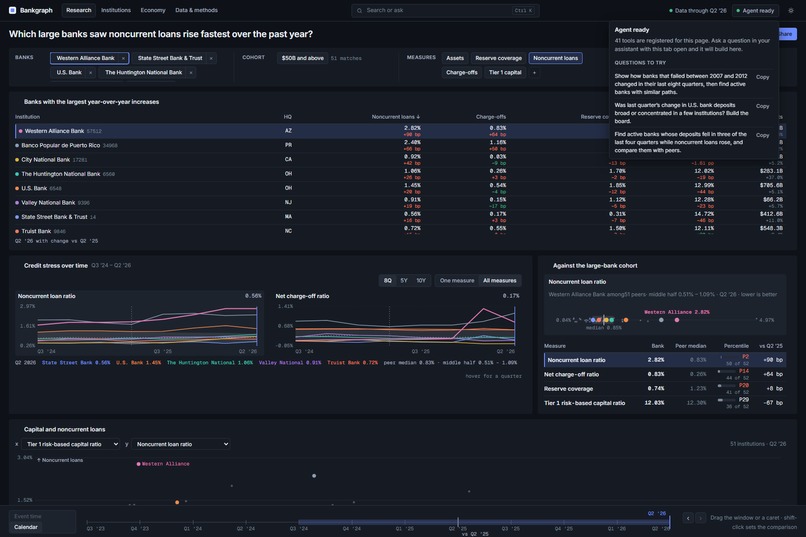Screen dimensions: 806x537
Task: Open the Economy tab
Action: pyautogui.click(x=153, y=10)
